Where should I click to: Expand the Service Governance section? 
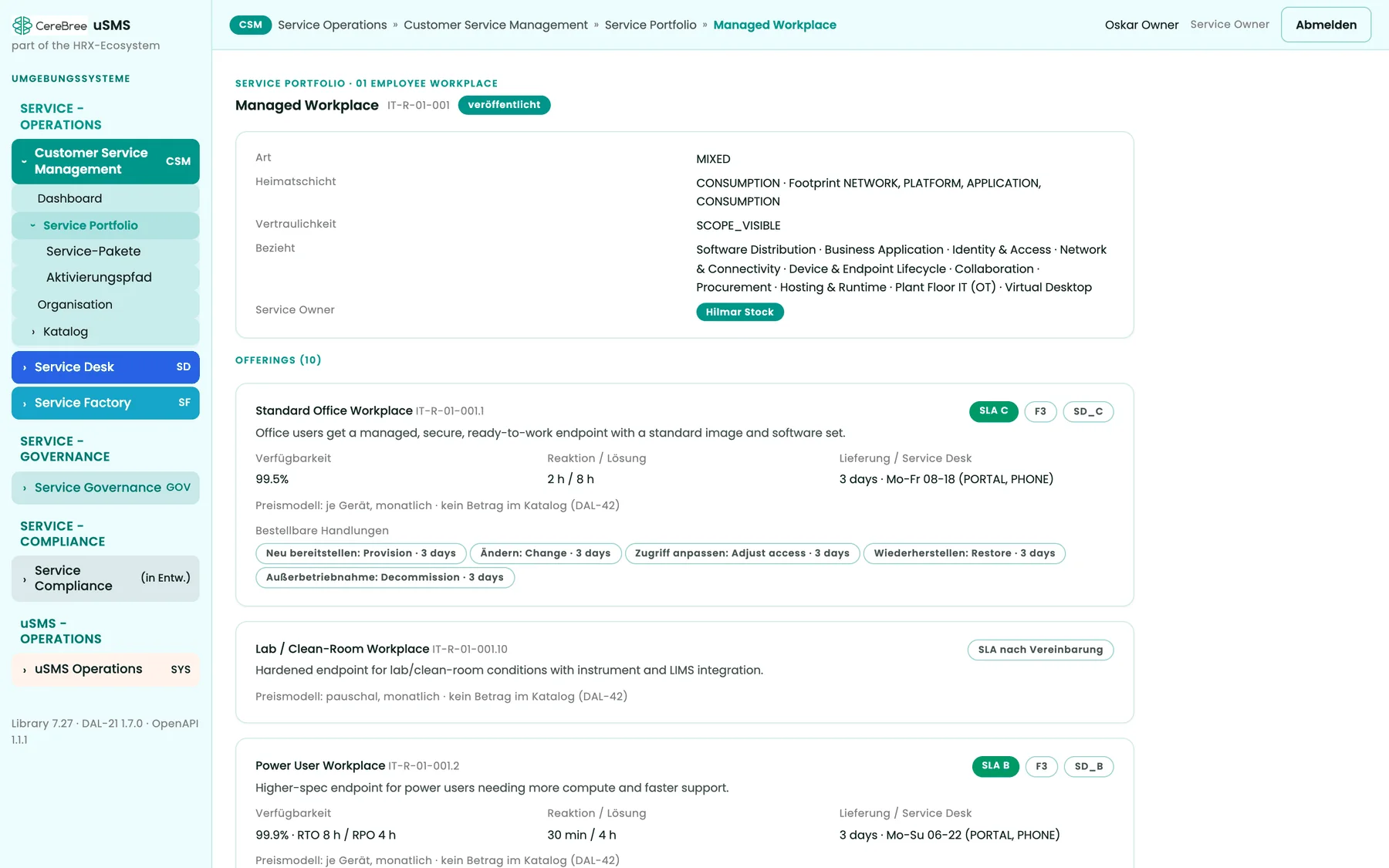pyautogui.click(x=106, y=488)
